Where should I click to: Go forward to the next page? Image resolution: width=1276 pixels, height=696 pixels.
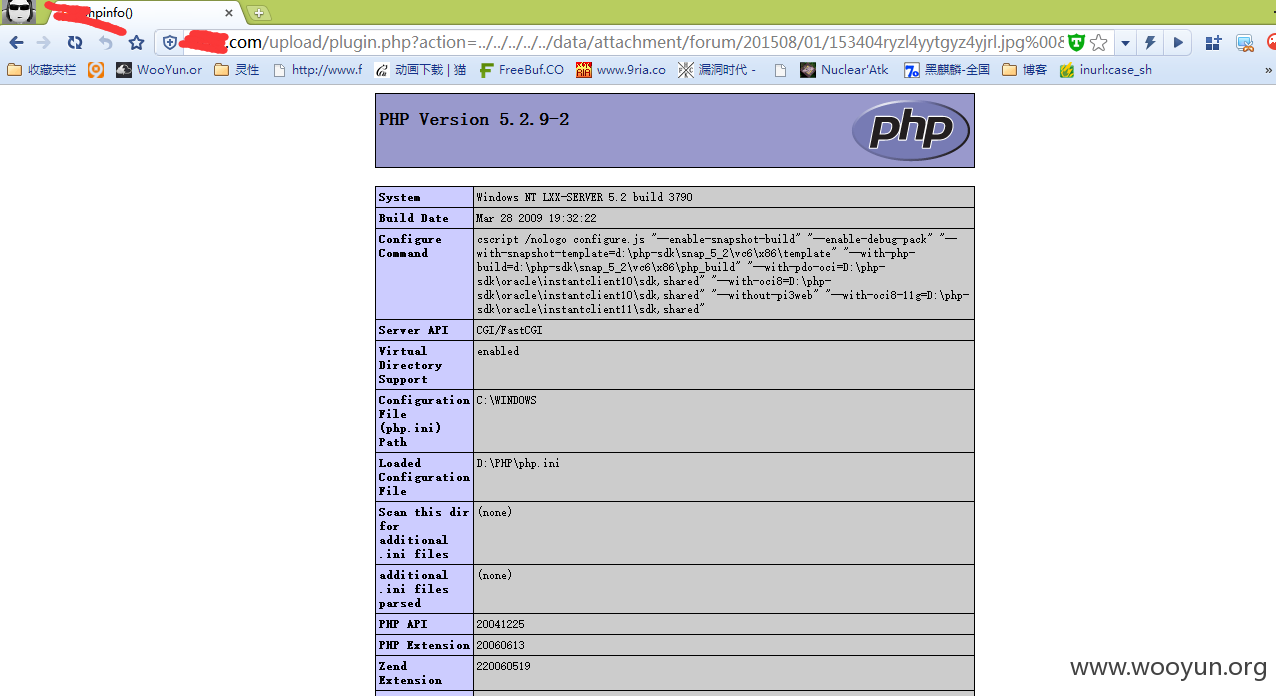pos(44,42)
